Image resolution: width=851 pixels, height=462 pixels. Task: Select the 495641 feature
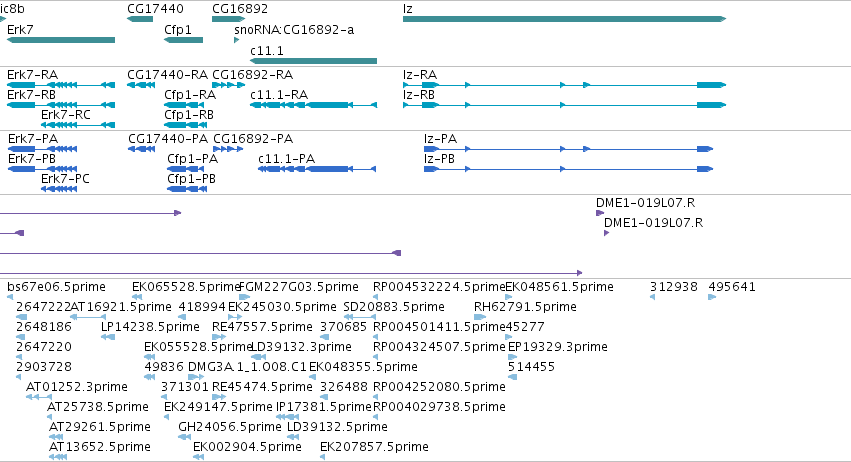point(712,298)
